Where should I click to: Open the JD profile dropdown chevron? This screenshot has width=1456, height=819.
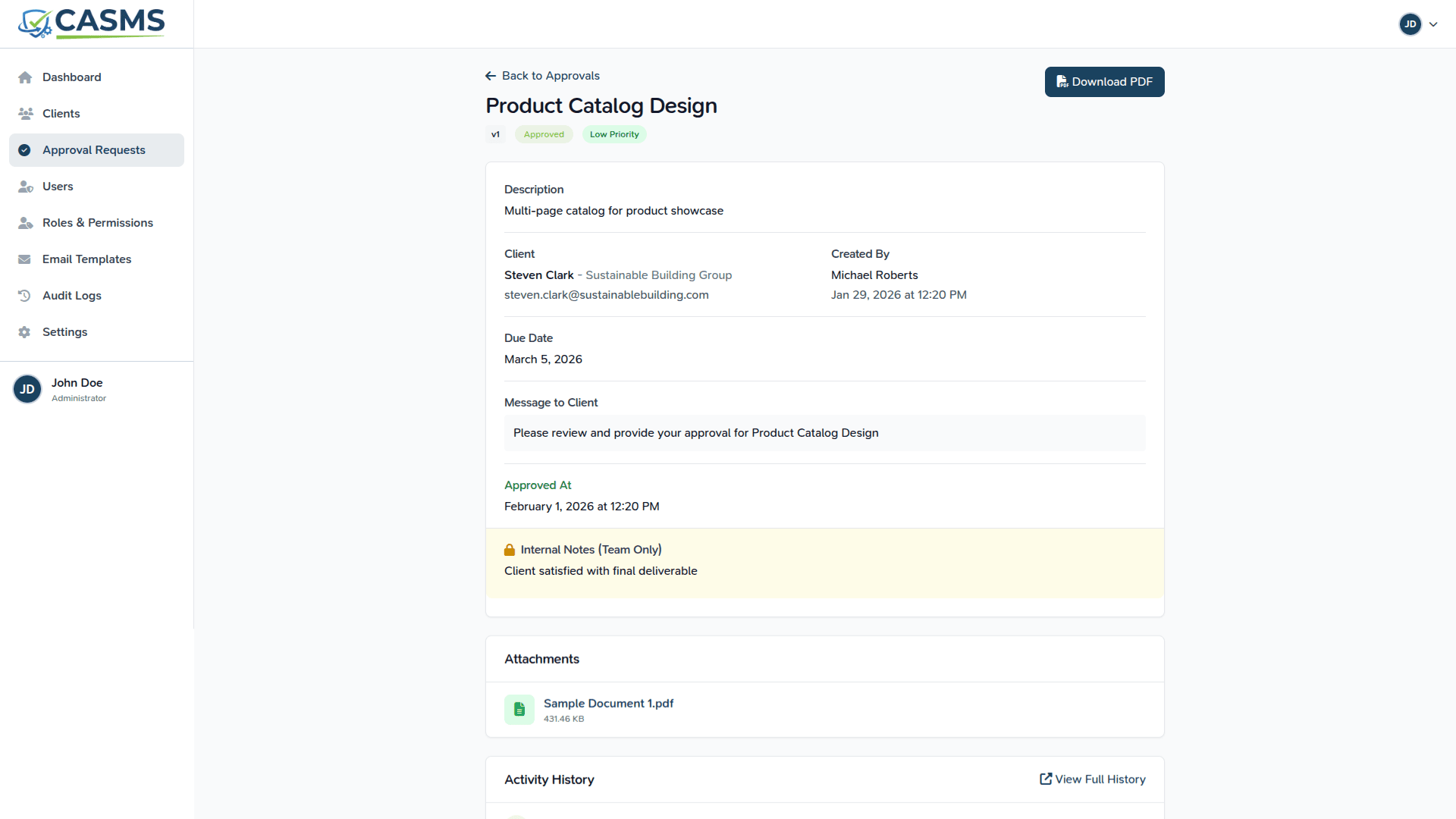(1433, 24)
